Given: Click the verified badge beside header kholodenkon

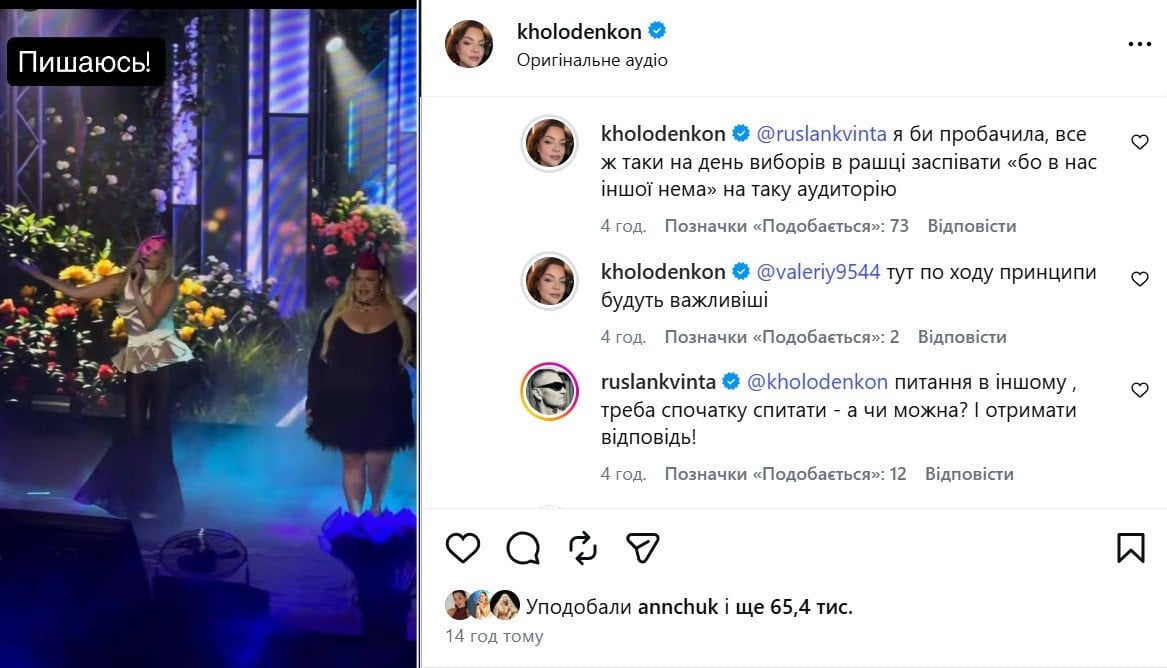Looking at the screenshot, I should pos(657,31).
